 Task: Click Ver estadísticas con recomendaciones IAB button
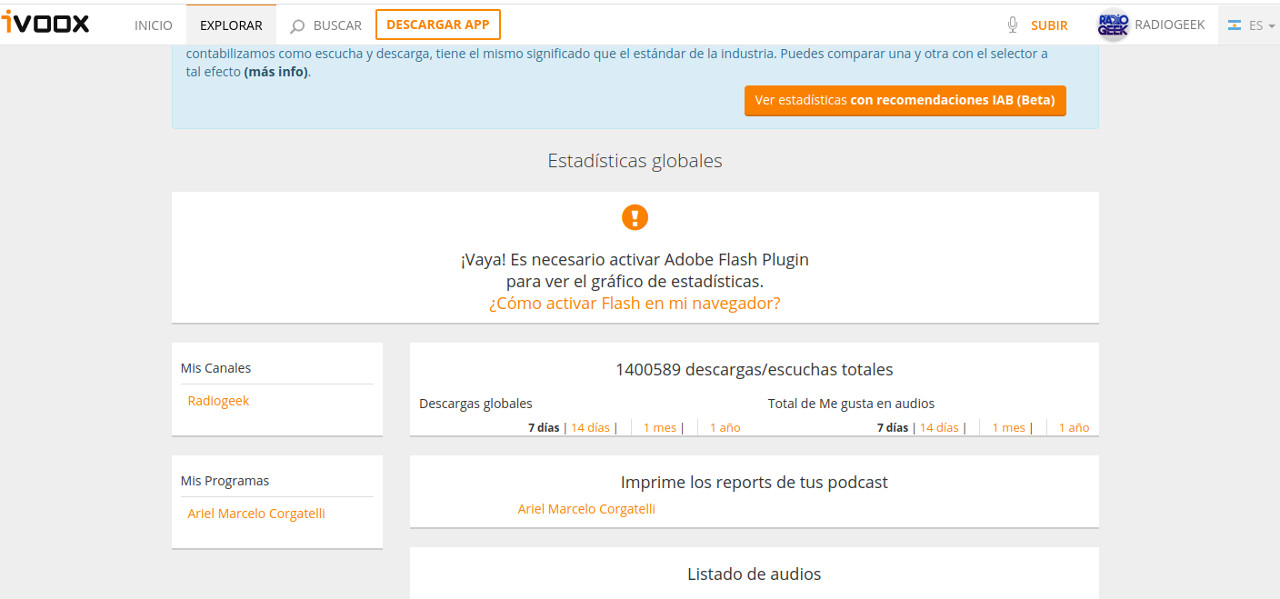tap(905, 100)
